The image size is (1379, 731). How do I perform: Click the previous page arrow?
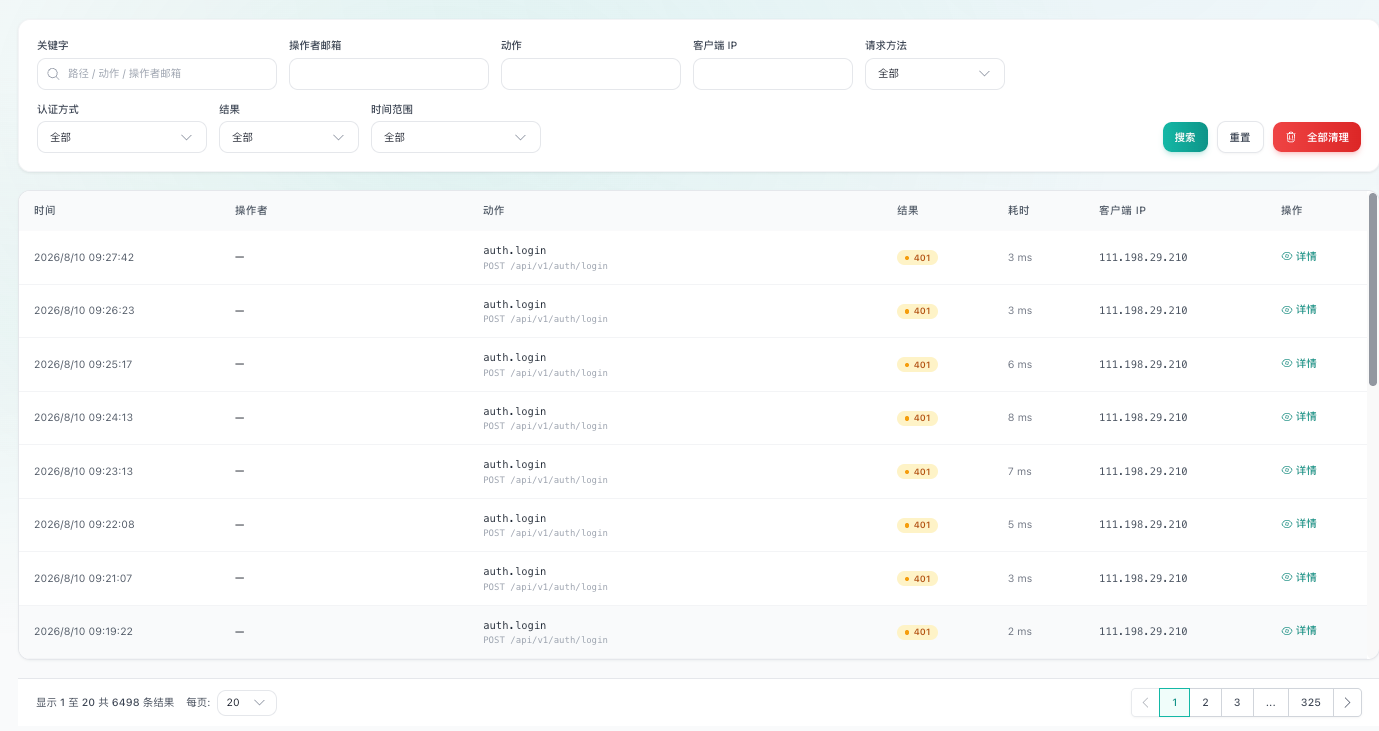tap(1145, 703)
